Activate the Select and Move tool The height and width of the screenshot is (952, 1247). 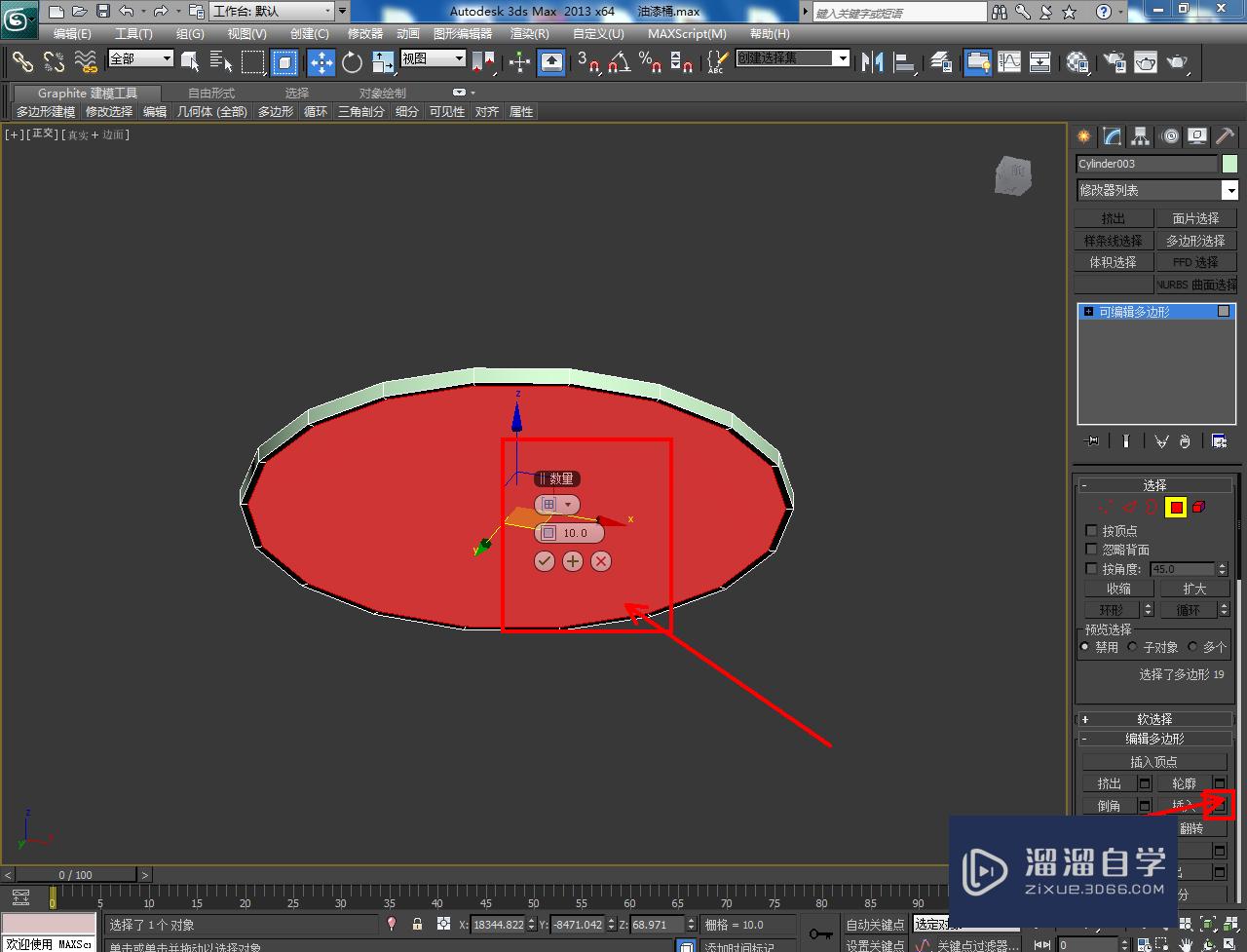(x=321, y=61)
